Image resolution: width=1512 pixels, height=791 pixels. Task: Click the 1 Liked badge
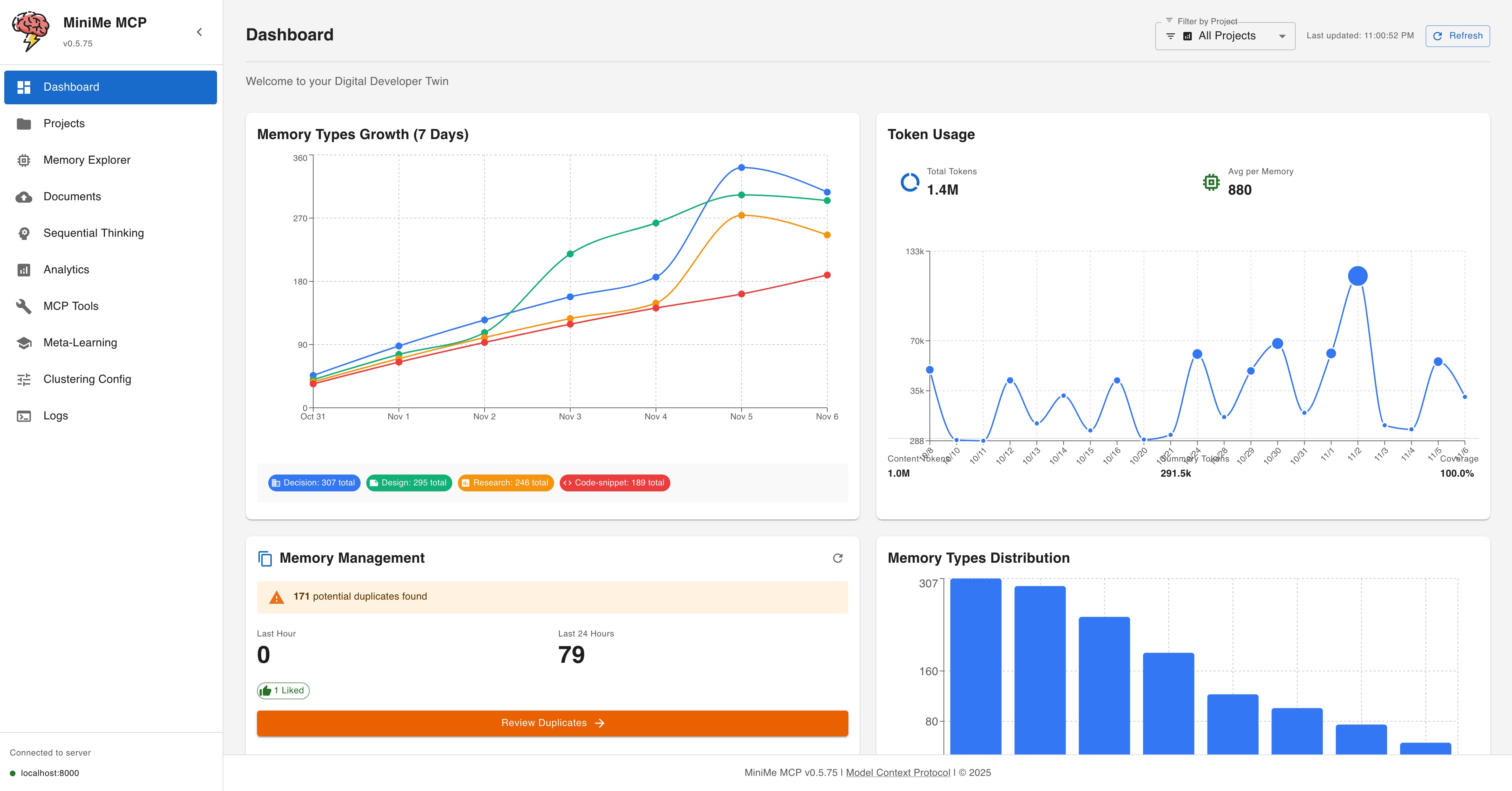point(283,691)
